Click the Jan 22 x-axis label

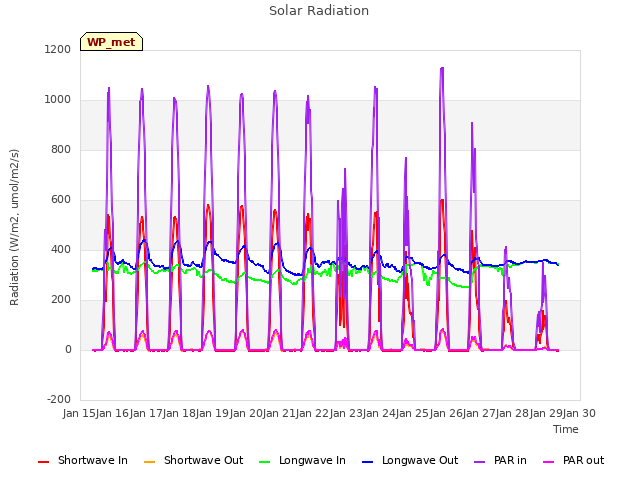(313, 413)
